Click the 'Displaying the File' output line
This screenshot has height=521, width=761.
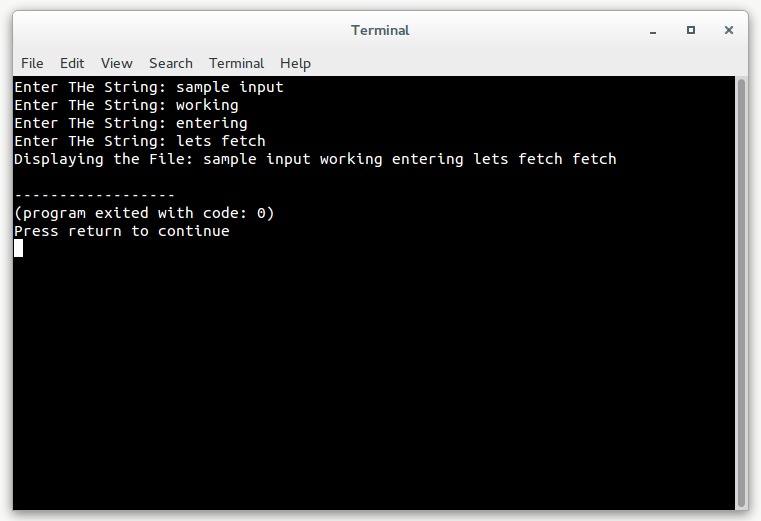coord(315,159)
